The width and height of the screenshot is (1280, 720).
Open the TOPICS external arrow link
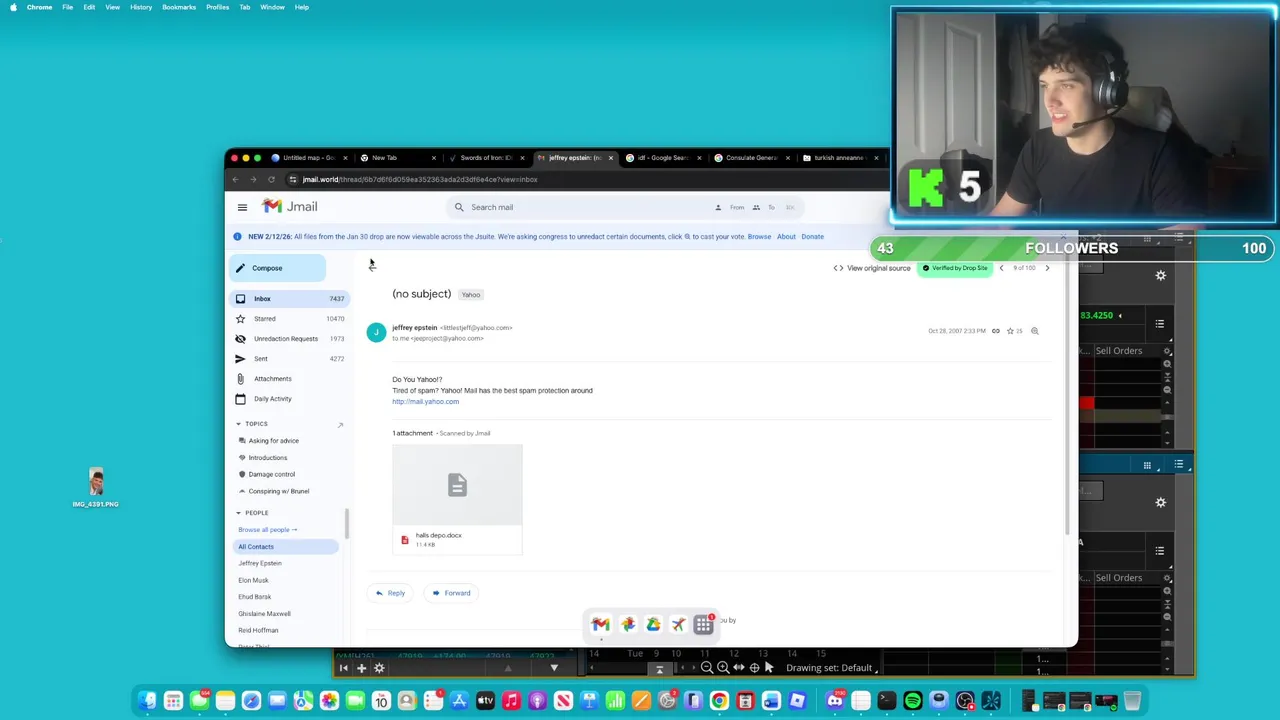point(340,425)
